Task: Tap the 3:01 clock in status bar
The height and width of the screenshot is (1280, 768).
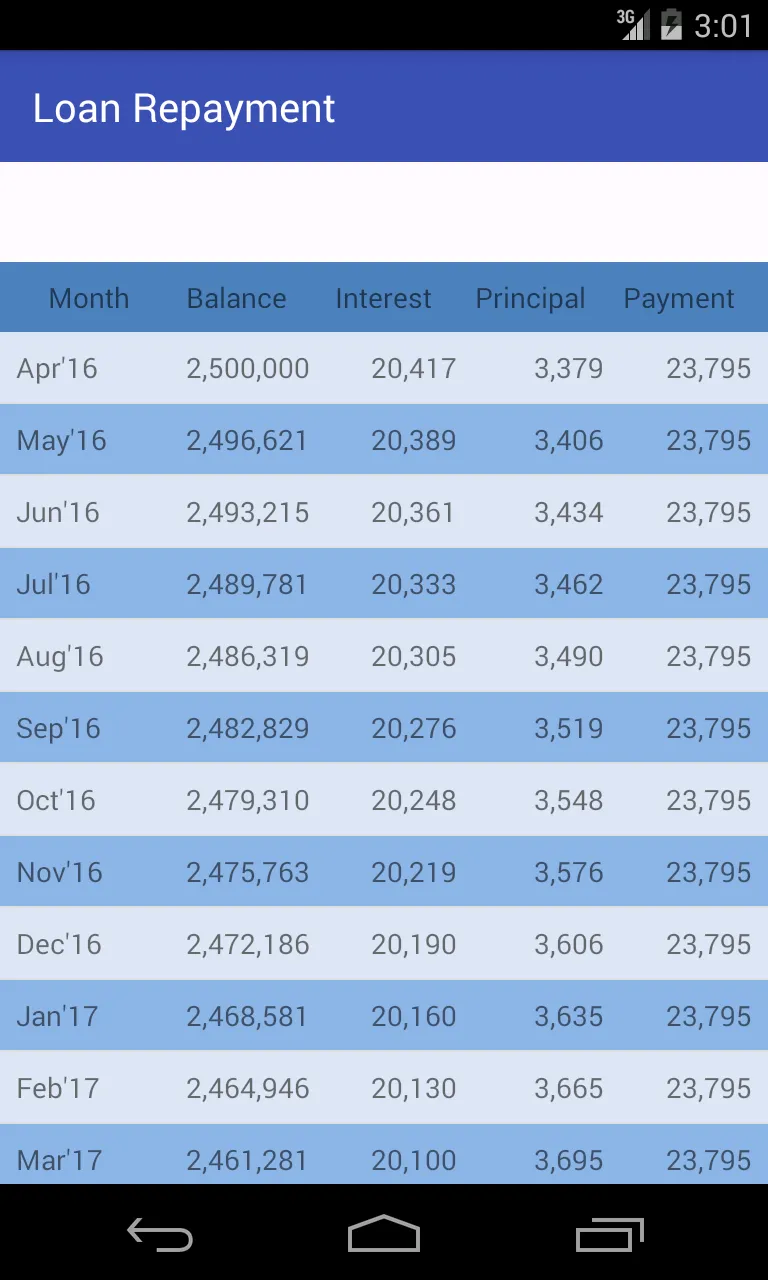Action: point(723,25)
